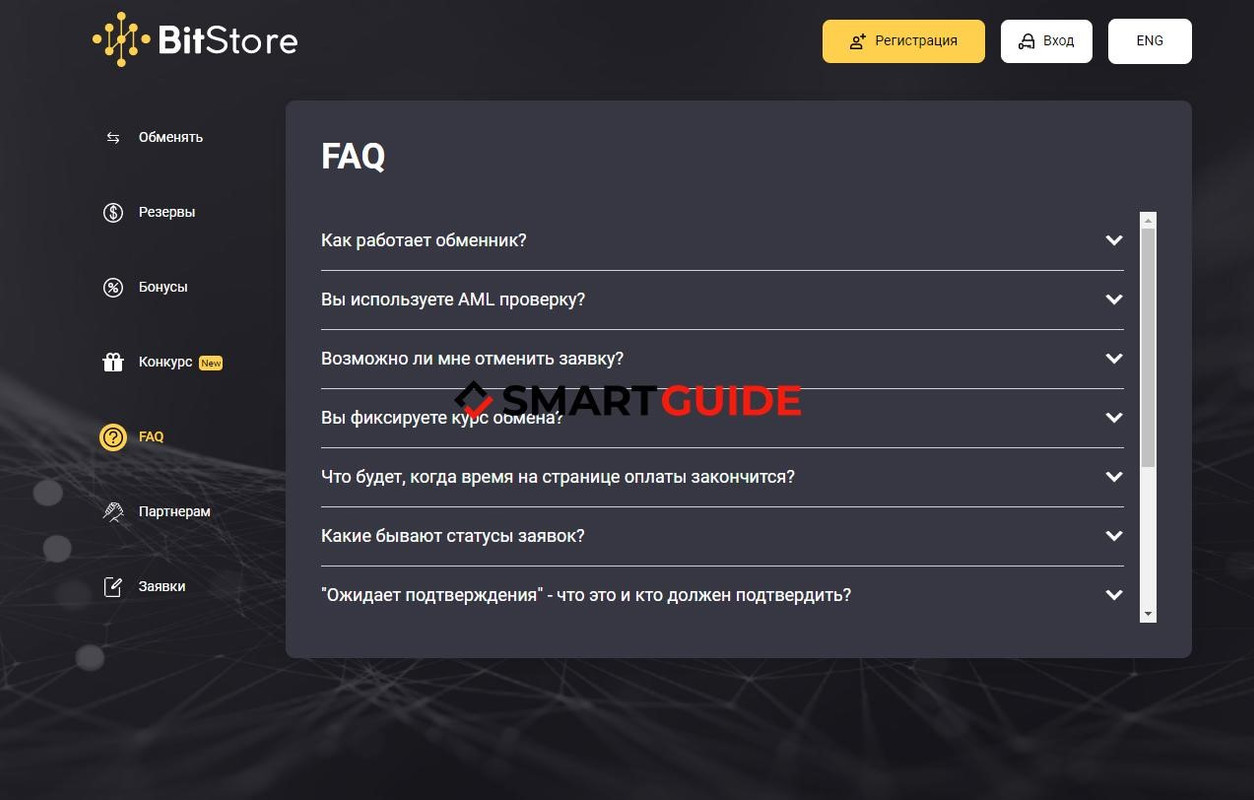This screenshot has height=800, width=1254.
Task: Click the text 'Какие бывают статусы заявок?'
Action: click(x=453, y=536)
